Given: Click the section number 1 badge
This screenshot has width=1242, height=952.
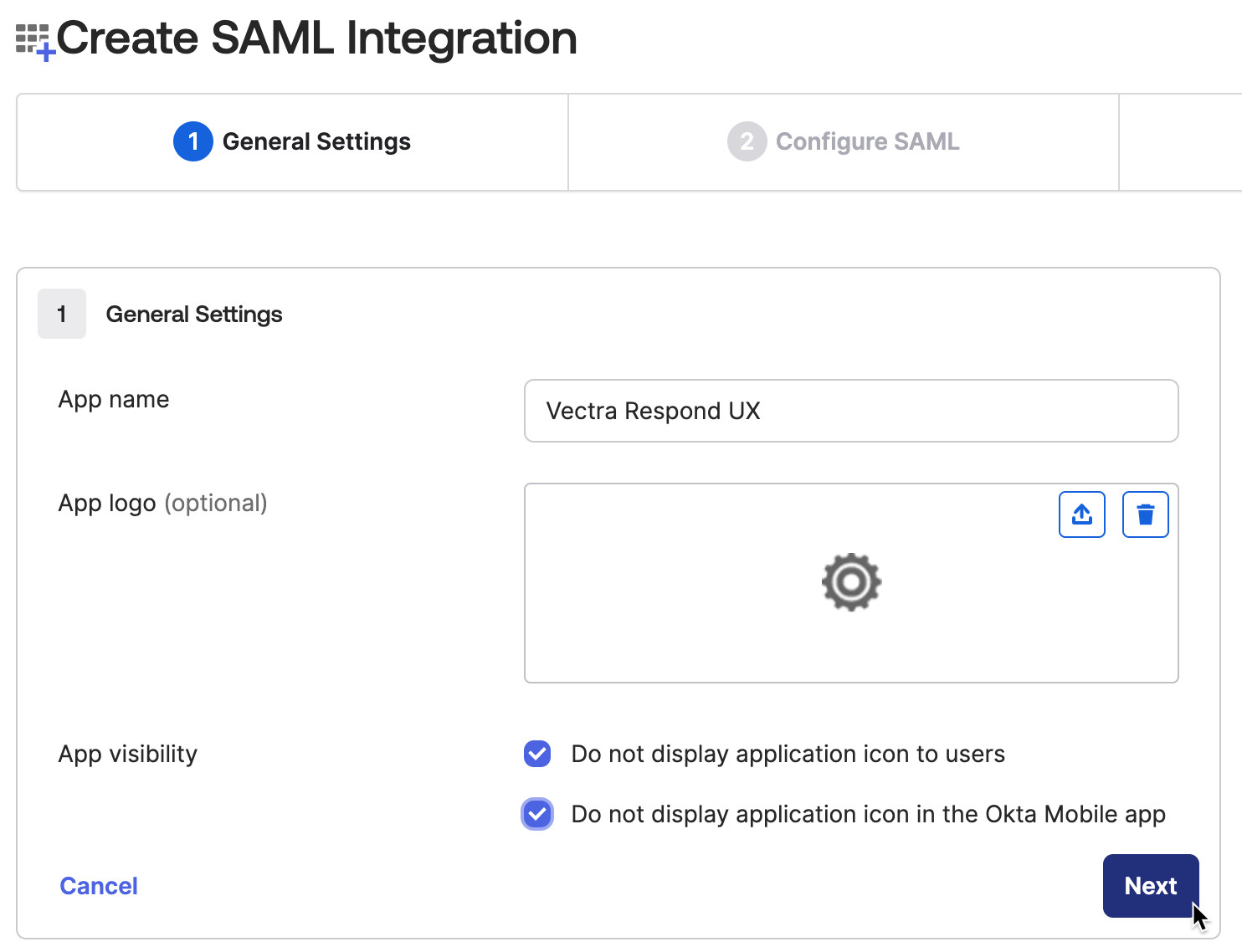Looking at the screenshot, I should tap(62, 314).
